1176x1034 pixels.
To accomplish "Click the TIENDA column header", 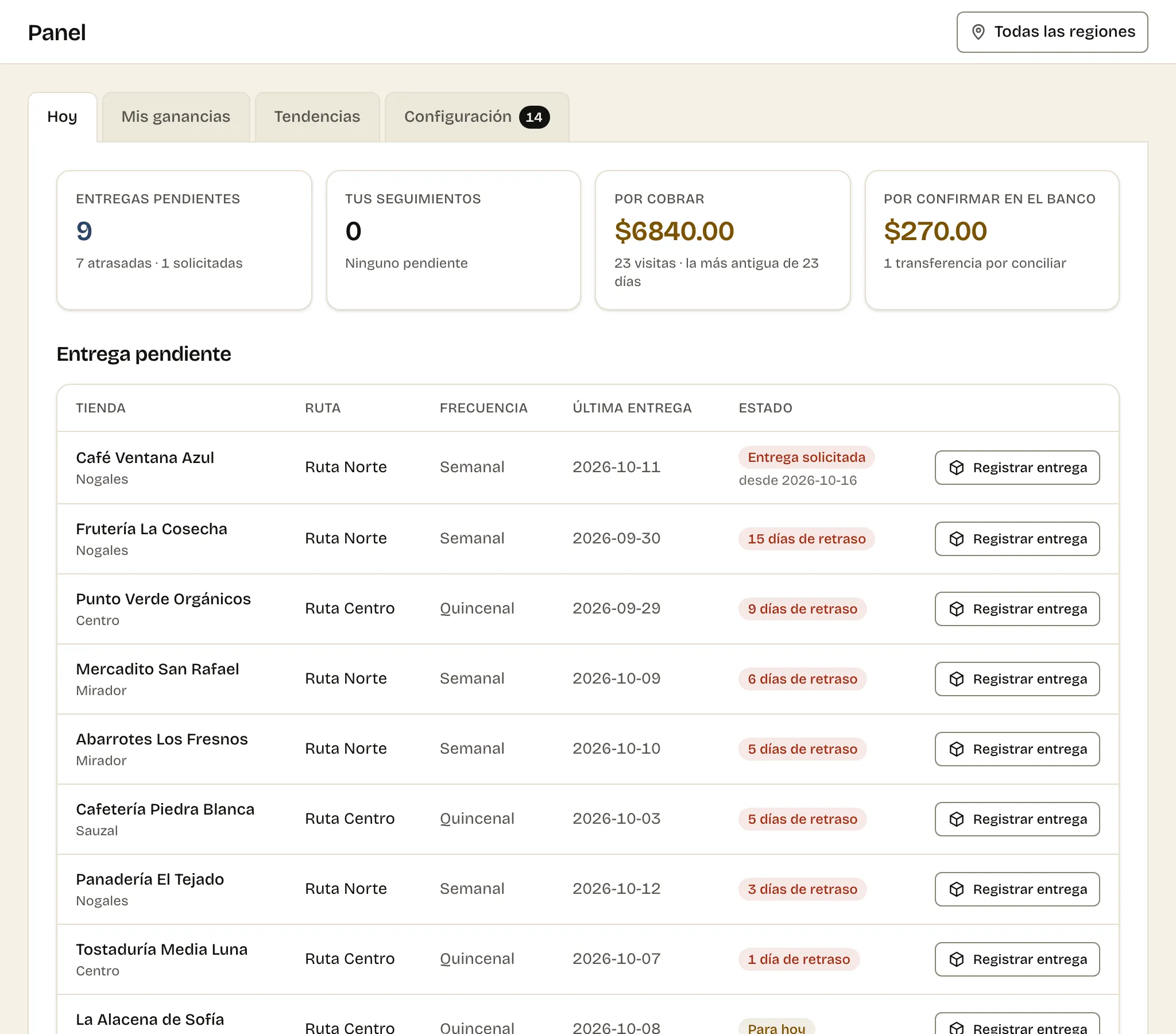I will point(100,408).
